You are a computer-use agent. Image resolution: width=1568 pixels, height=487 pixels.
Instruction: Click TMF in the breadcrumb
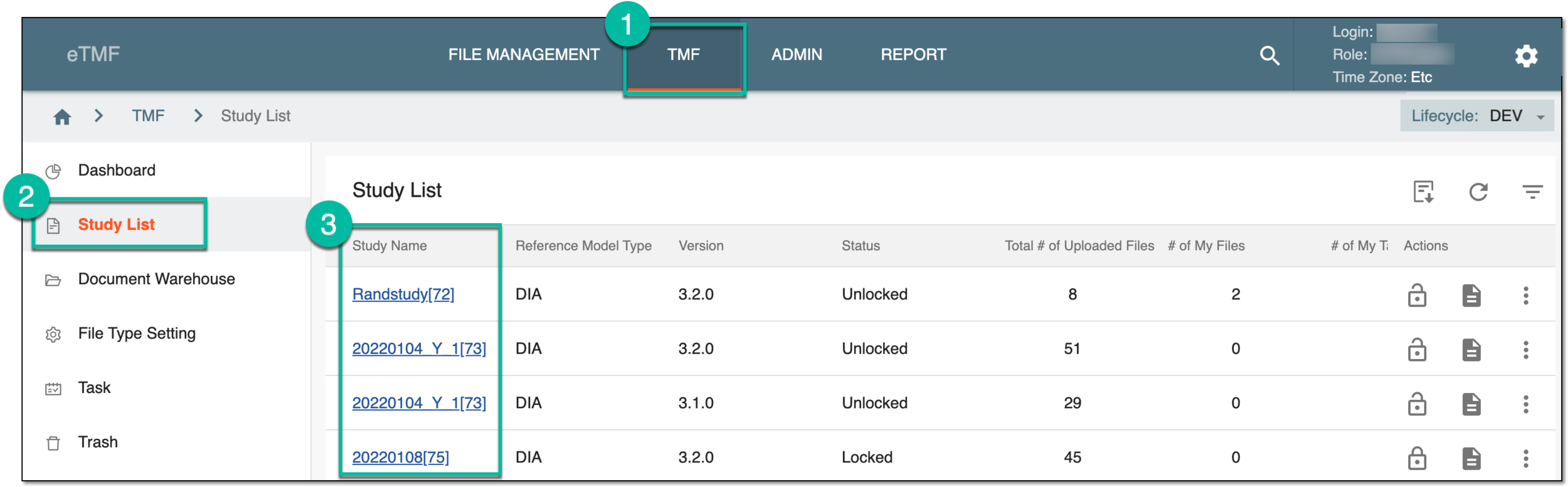tap(148, 116)
